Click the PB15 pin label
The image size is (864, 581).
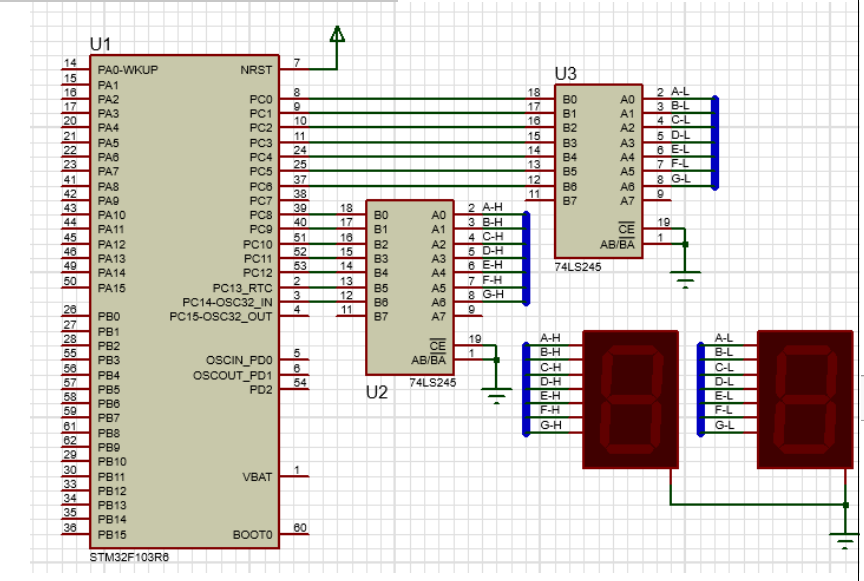[112, 535]
